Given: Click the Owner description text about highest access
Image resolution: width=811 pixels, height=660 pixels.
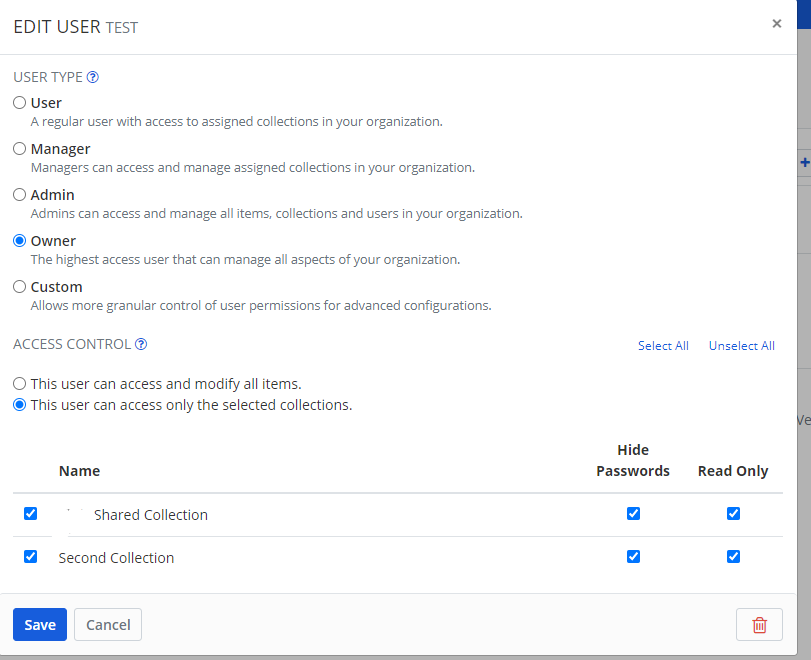Looking at the screenshot, I should coord(245,259).
